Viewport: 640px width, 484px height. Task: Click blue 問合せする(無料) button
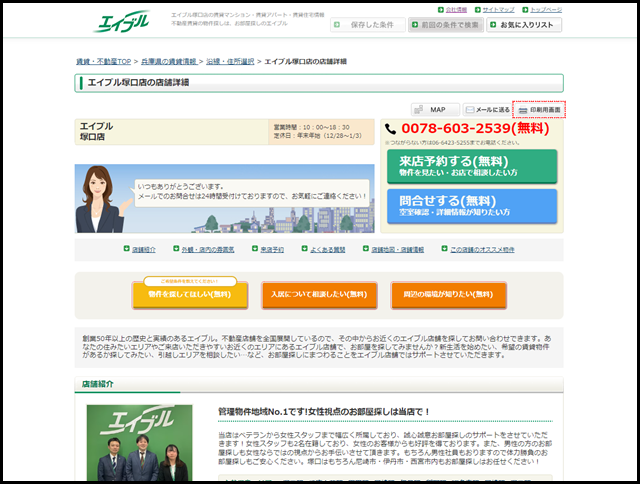pyautogui.click(x=472, y=206)
